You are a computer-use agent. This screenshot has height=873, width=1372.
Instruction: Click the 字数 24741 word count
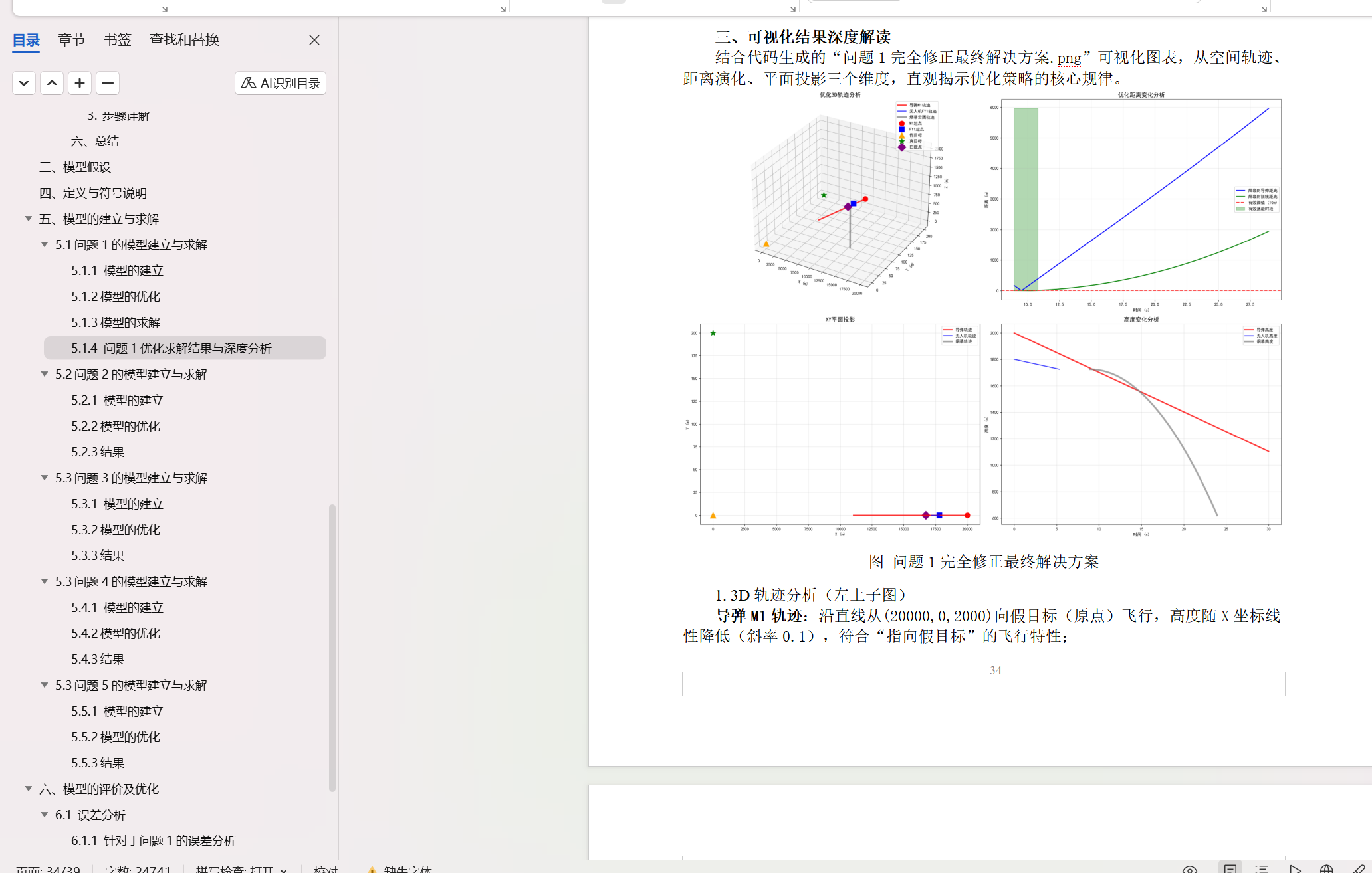(138, 869)
